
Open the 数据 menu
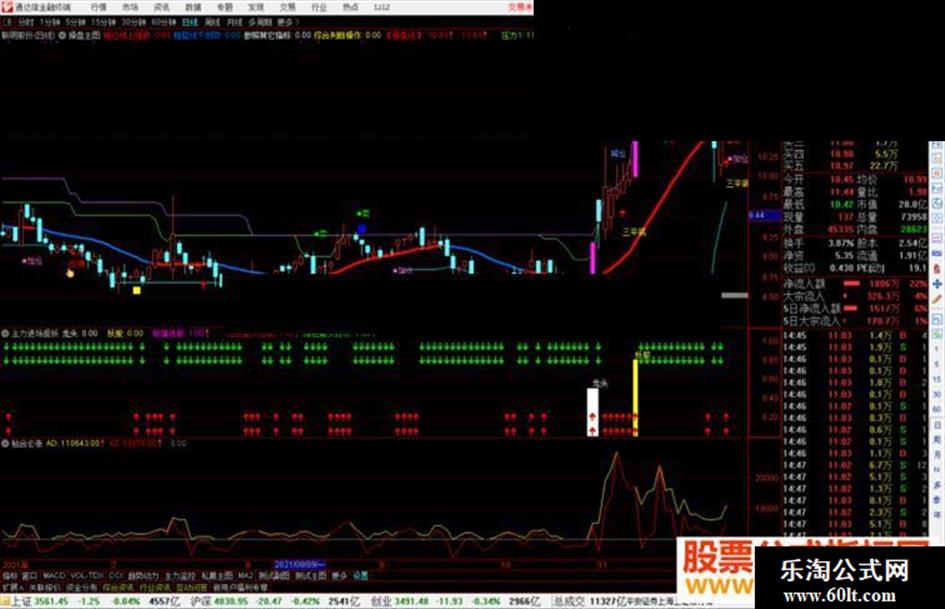pos(193,7)
